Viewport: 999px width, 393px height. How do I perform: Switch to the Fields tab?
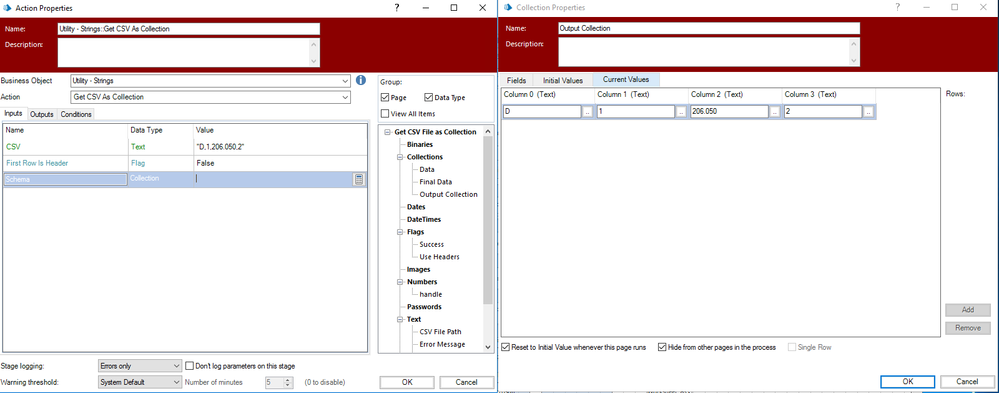tap(516, 80)
